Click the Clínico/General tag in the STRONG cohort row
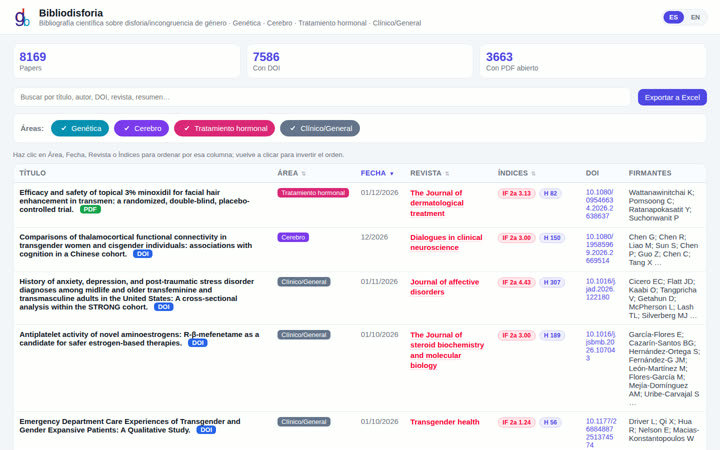The width and height of the screenshot is (720, 450). tap(304, 282)
